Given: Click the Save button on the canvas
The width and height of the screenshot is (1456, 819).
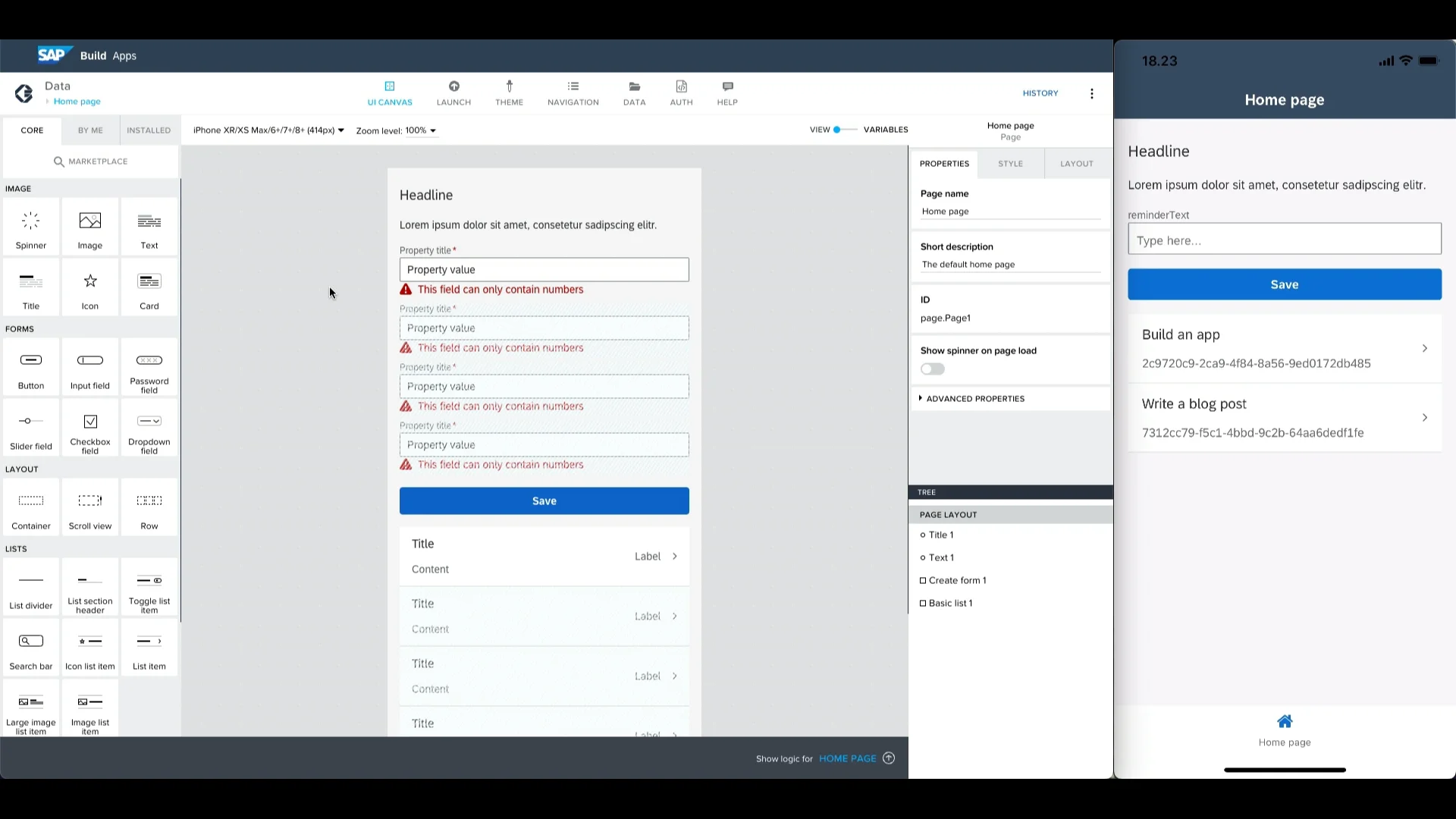Looking at the screenshot, I should click(544, 500).
